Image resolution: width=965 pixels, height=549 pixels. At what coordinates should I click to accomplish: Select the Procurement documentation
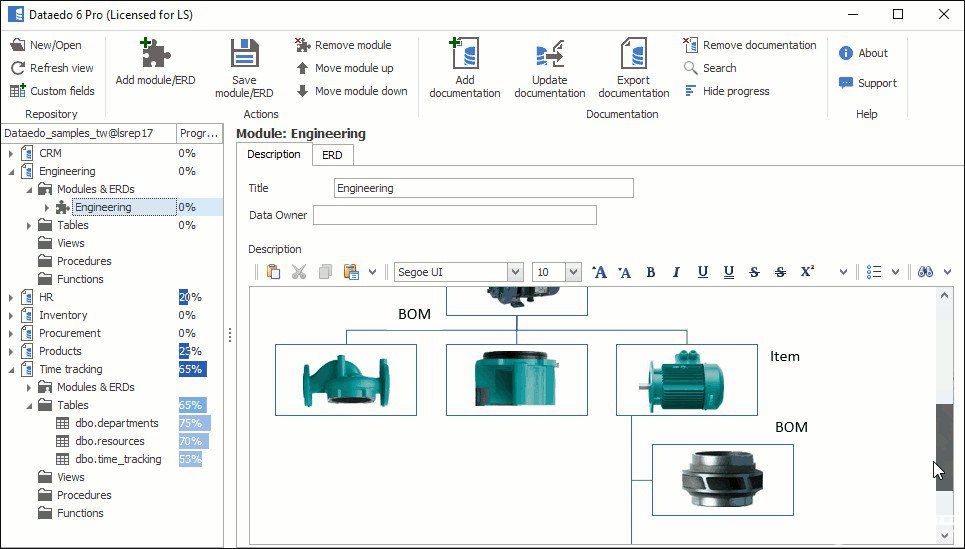tap(70, 333)
